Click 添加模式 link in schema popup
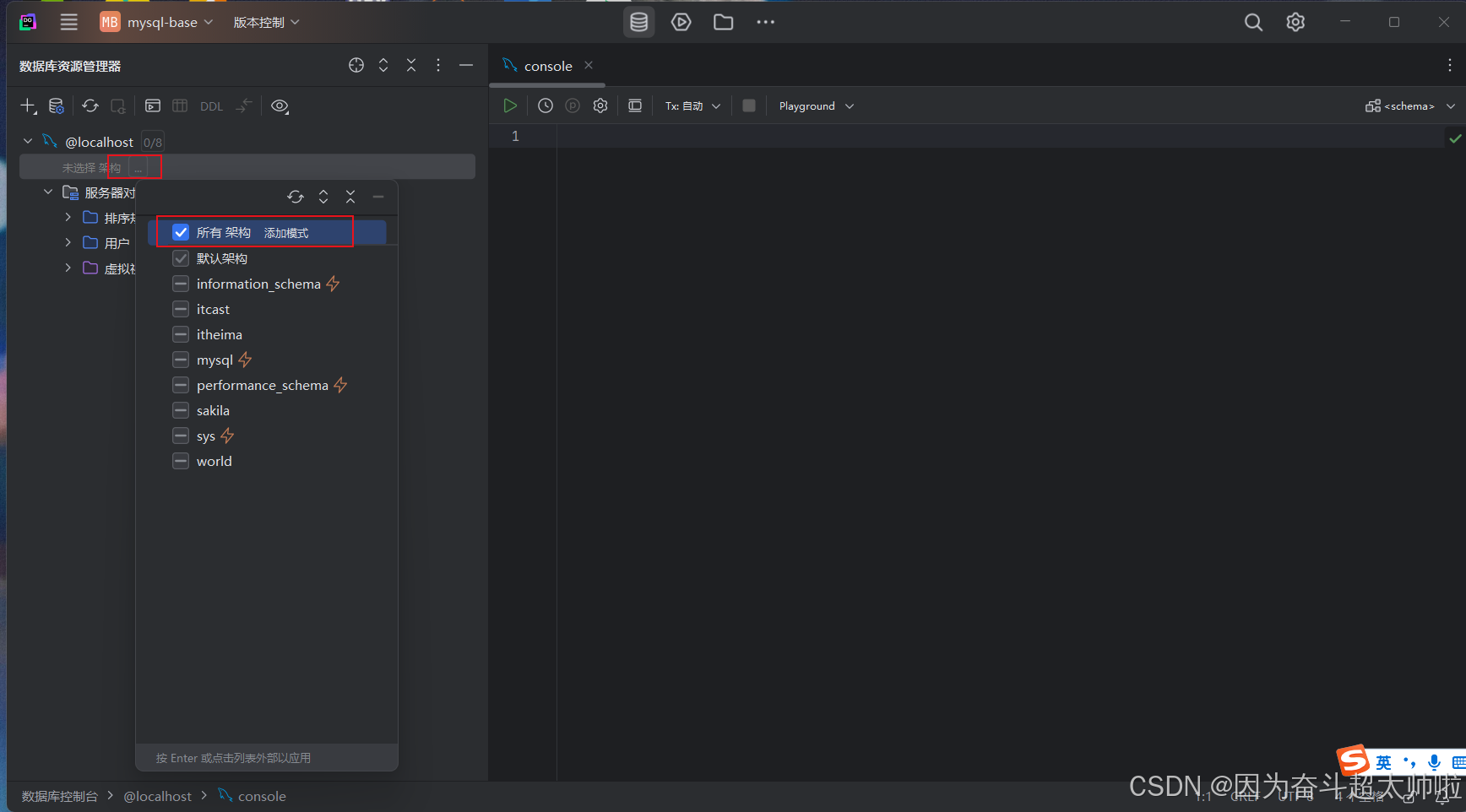1466x812 pixels. (x=286, y=233)
